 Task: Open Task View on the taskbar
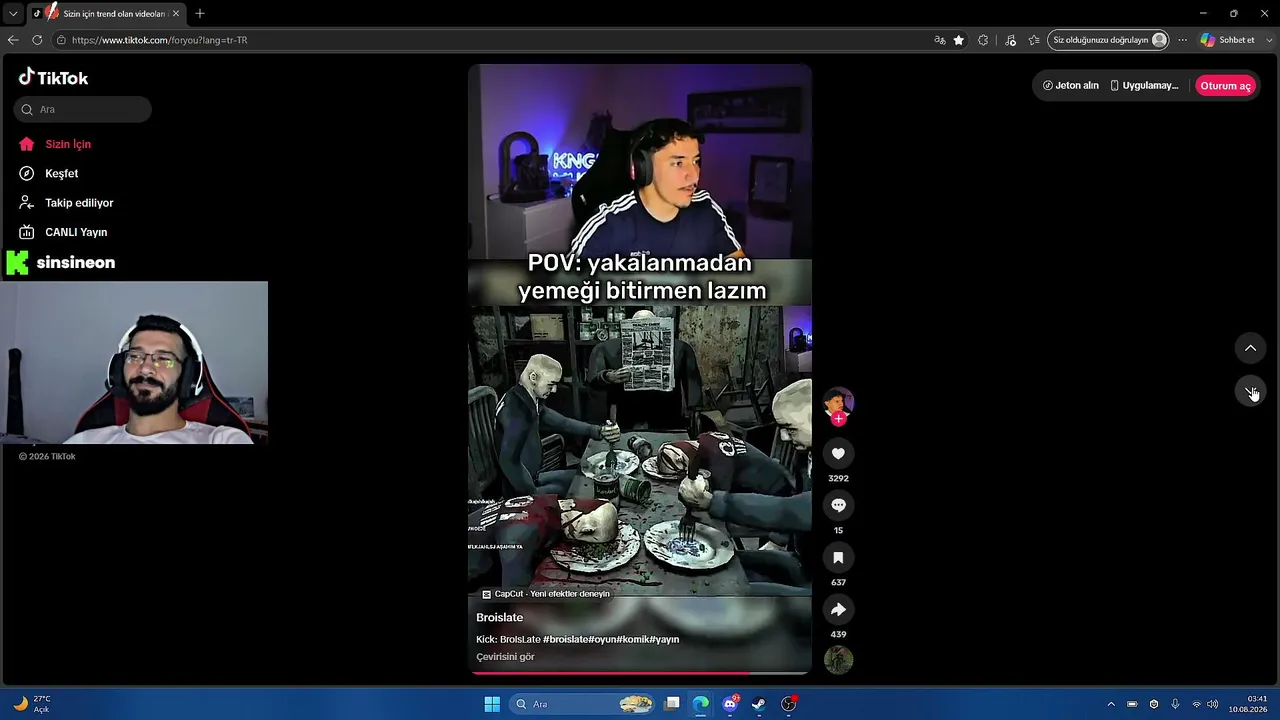click(x=673, y=704)
